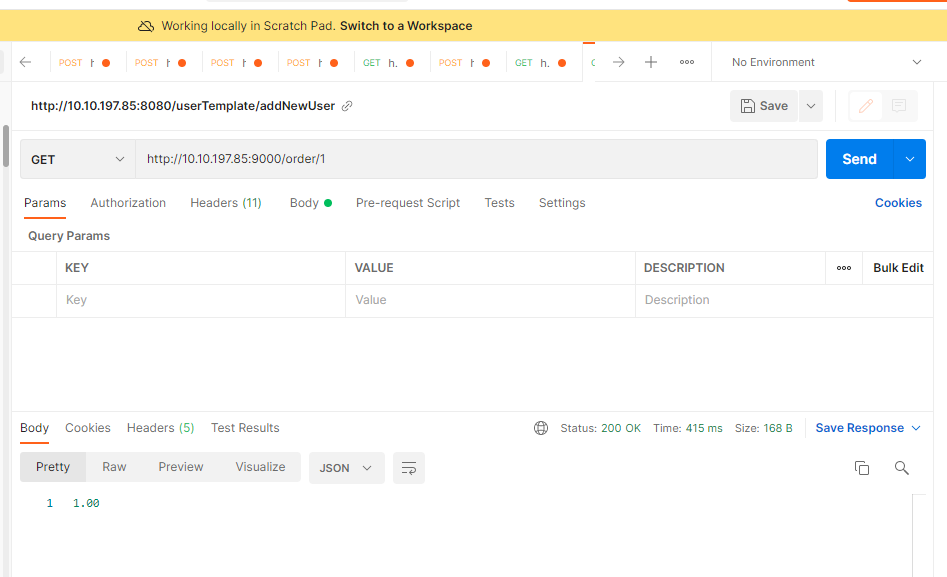This screenshot has height=577, width=947.
Task: Switch to the Authorization tab
Action: pos(128,203)
